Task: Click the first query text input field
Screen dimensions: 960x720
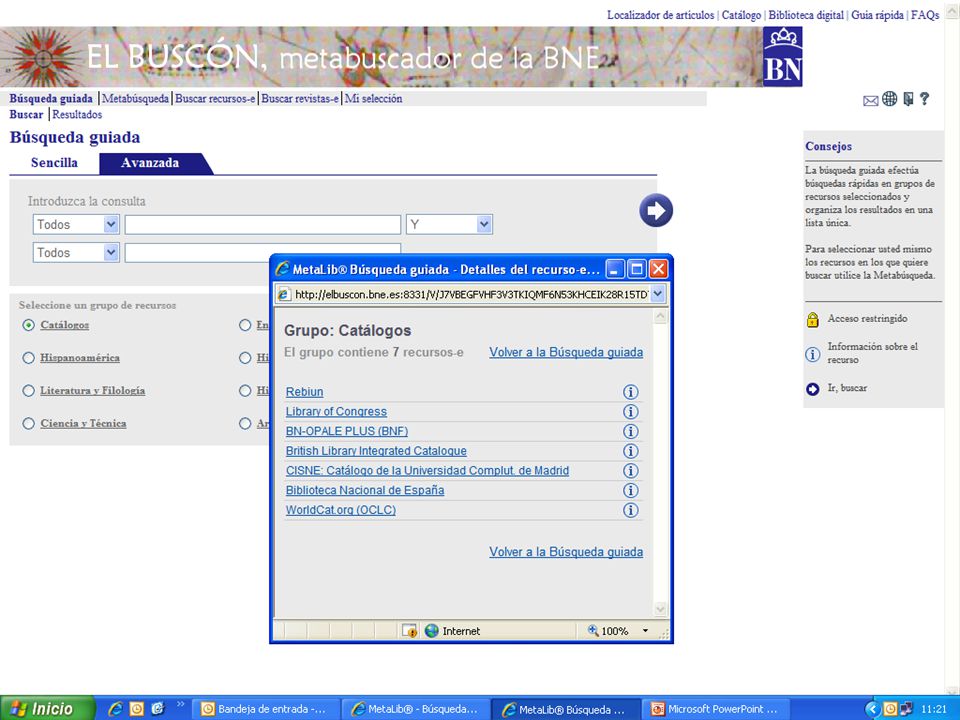Action: (x=263, y=225)
